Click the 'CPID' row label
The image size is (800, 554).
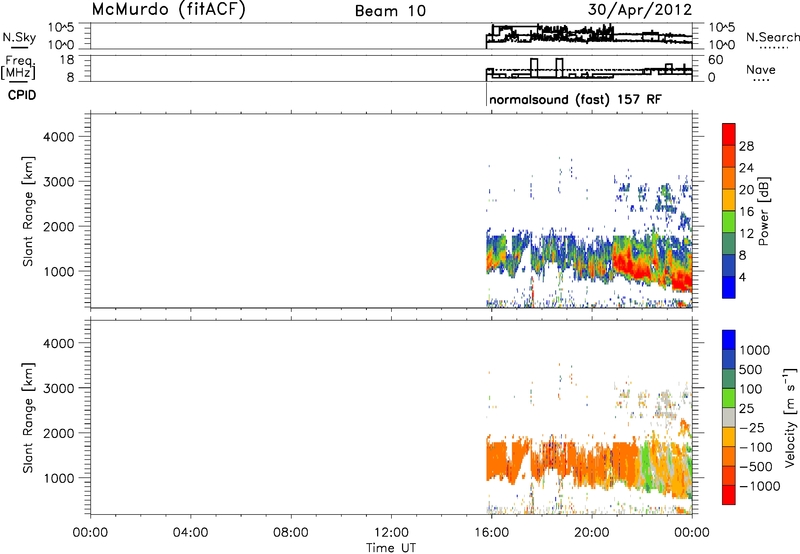22,95
